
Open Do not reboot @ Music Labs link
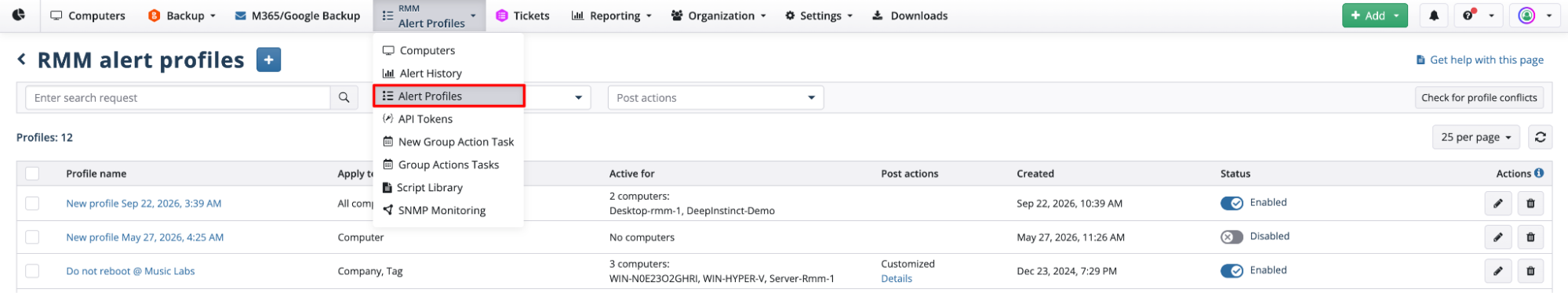coord(130,271)
